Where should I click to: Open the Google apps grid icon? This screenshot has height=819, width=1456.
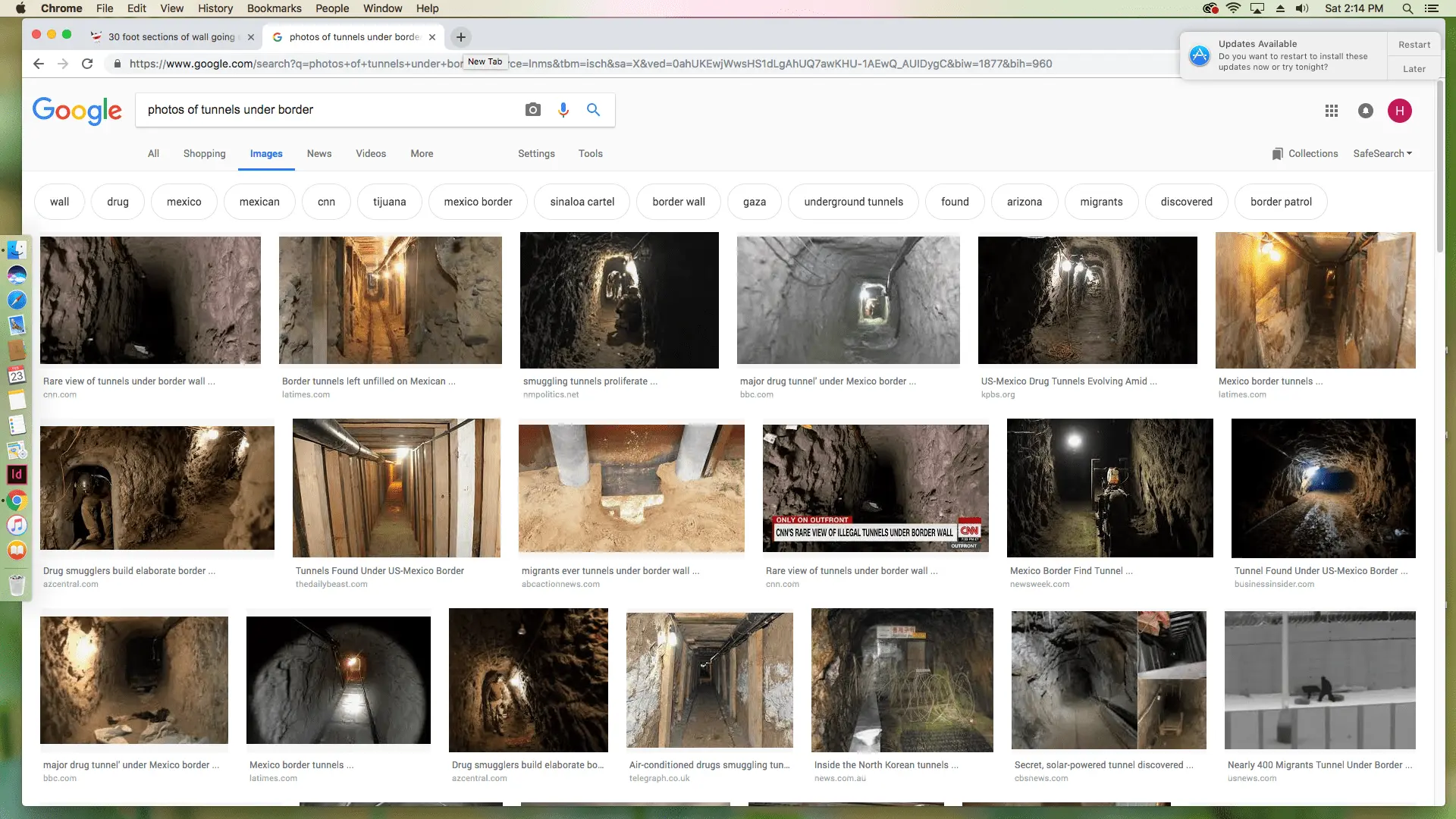[1330, 111]
